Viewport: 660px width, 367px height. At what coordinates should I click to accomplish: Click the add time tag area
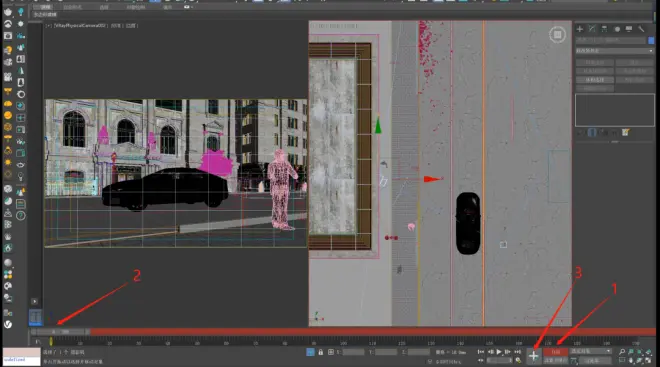[448, 361]
